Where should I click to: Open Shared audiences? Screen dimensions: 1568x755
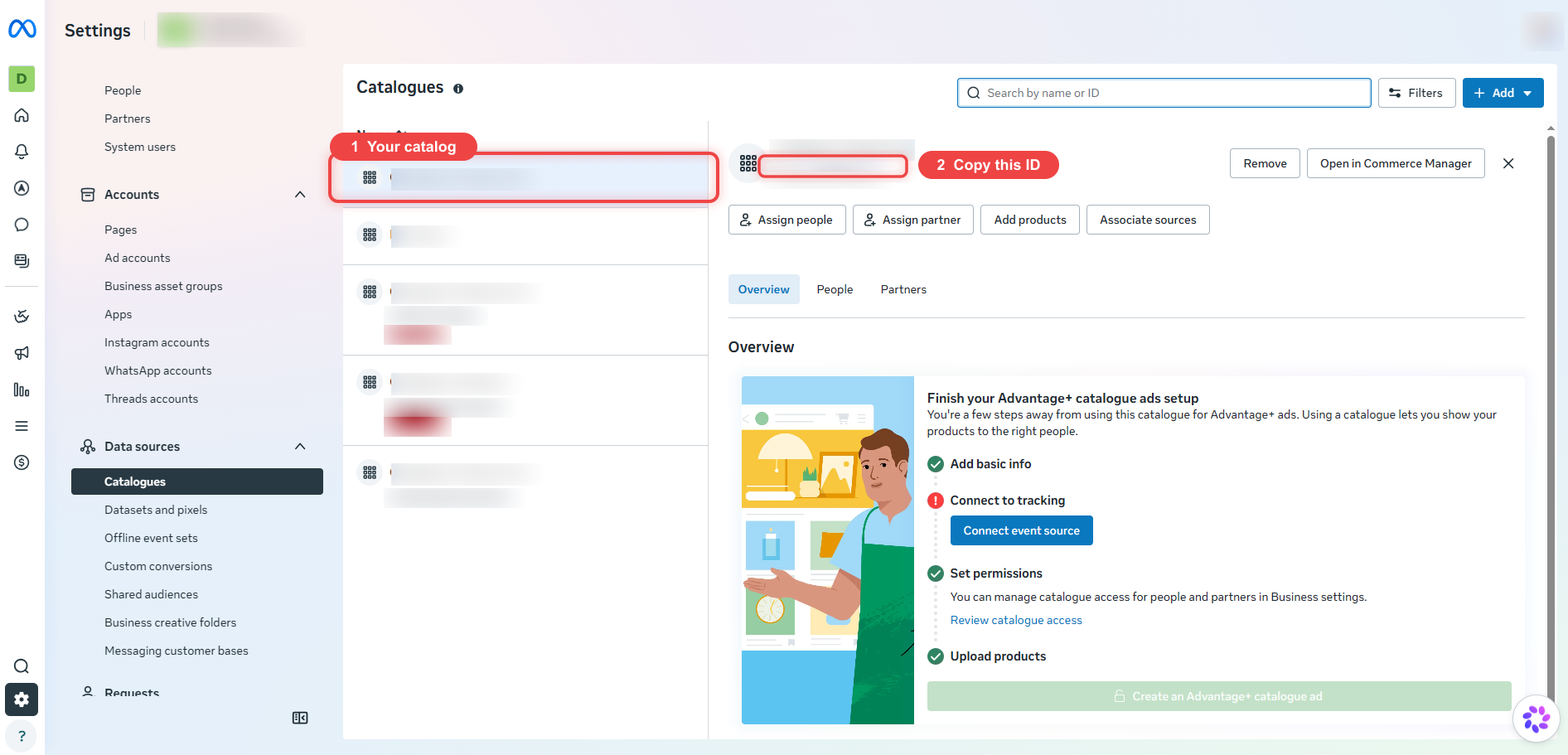tap(151, 594)
